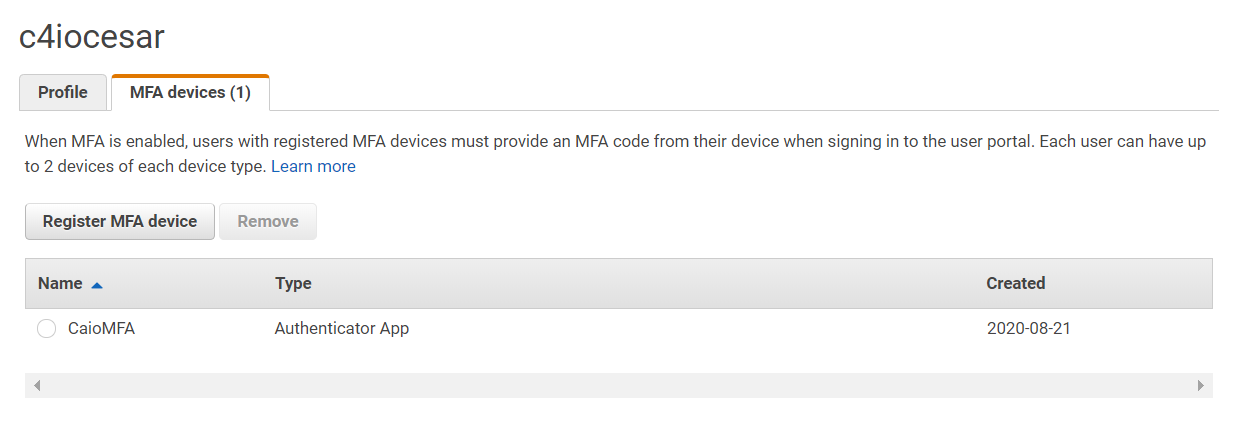The width and height of the screenshot is (1244, 439).
Task: Click the MFA description paragraph text
Action: pos(600,142)
